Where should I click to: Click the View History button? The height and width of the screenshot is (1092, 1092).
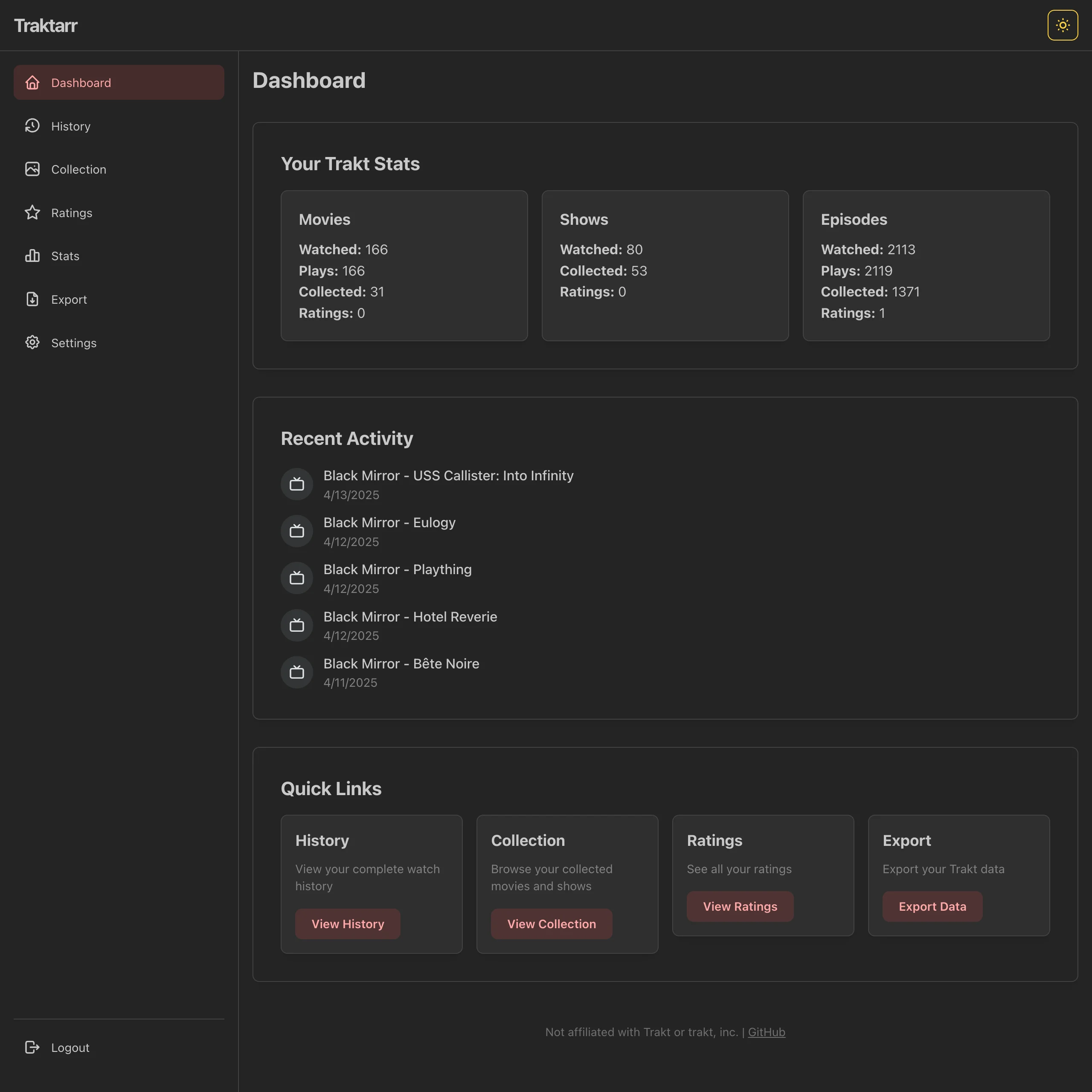point(348,924)
